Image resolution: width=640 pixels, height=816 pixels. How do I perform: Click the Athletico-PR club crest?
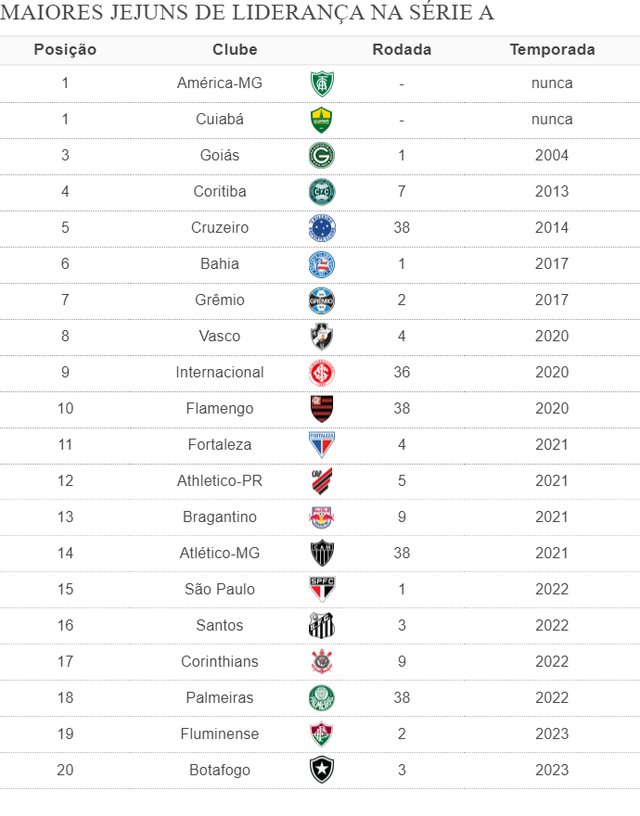coord(322,481)
